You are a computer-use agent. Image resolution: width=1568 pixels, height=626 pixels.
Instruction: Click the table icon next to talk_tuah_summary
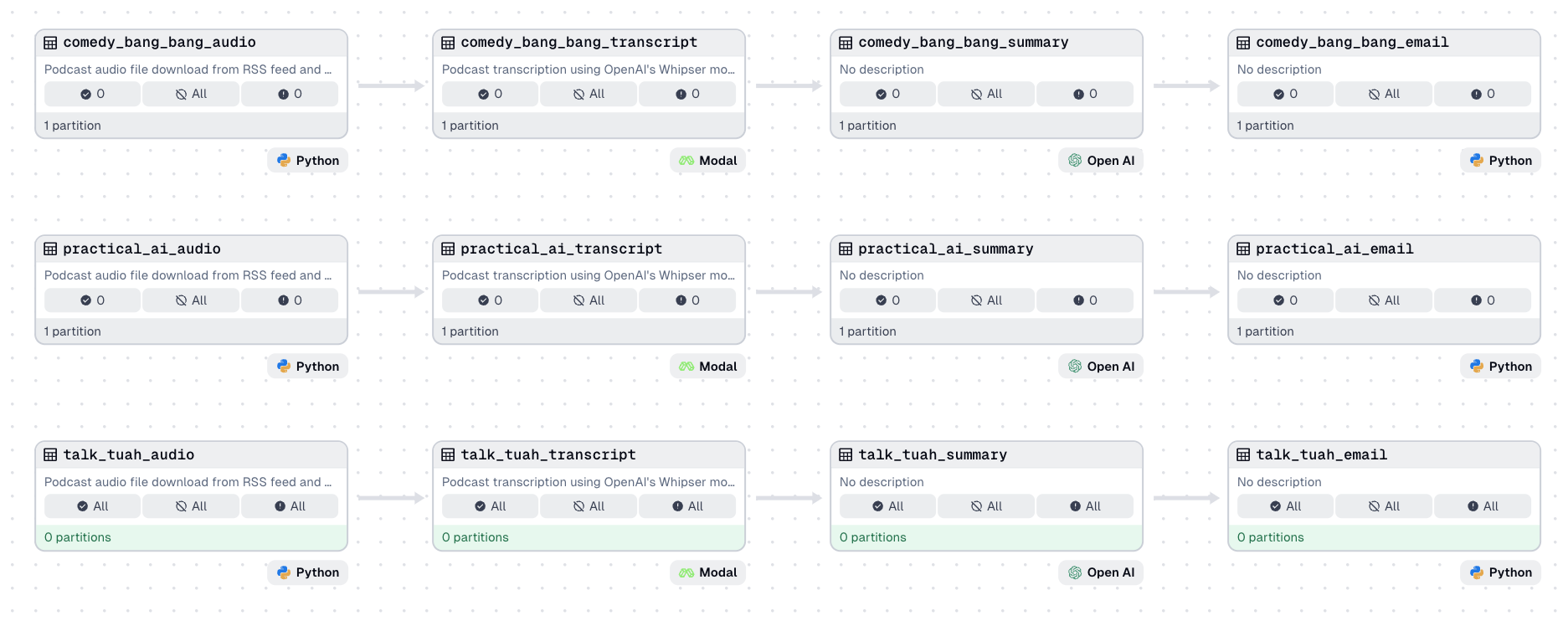pos(846,455)
